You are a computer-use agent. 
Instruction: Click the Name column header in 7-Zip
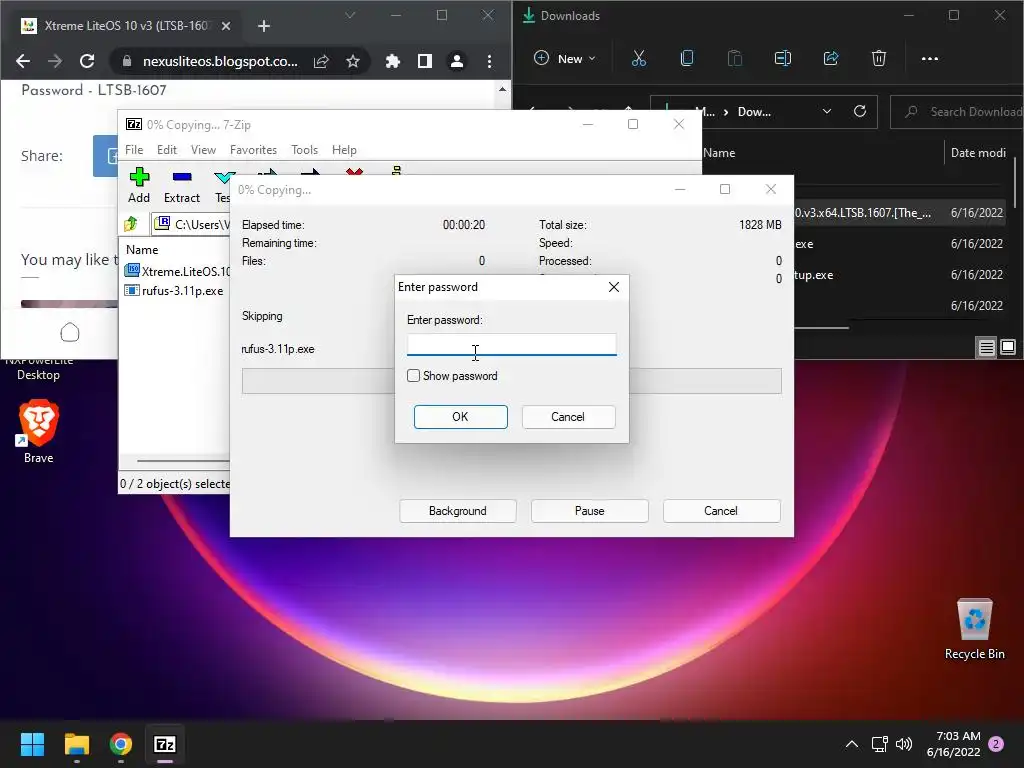[x=142, y=249]
